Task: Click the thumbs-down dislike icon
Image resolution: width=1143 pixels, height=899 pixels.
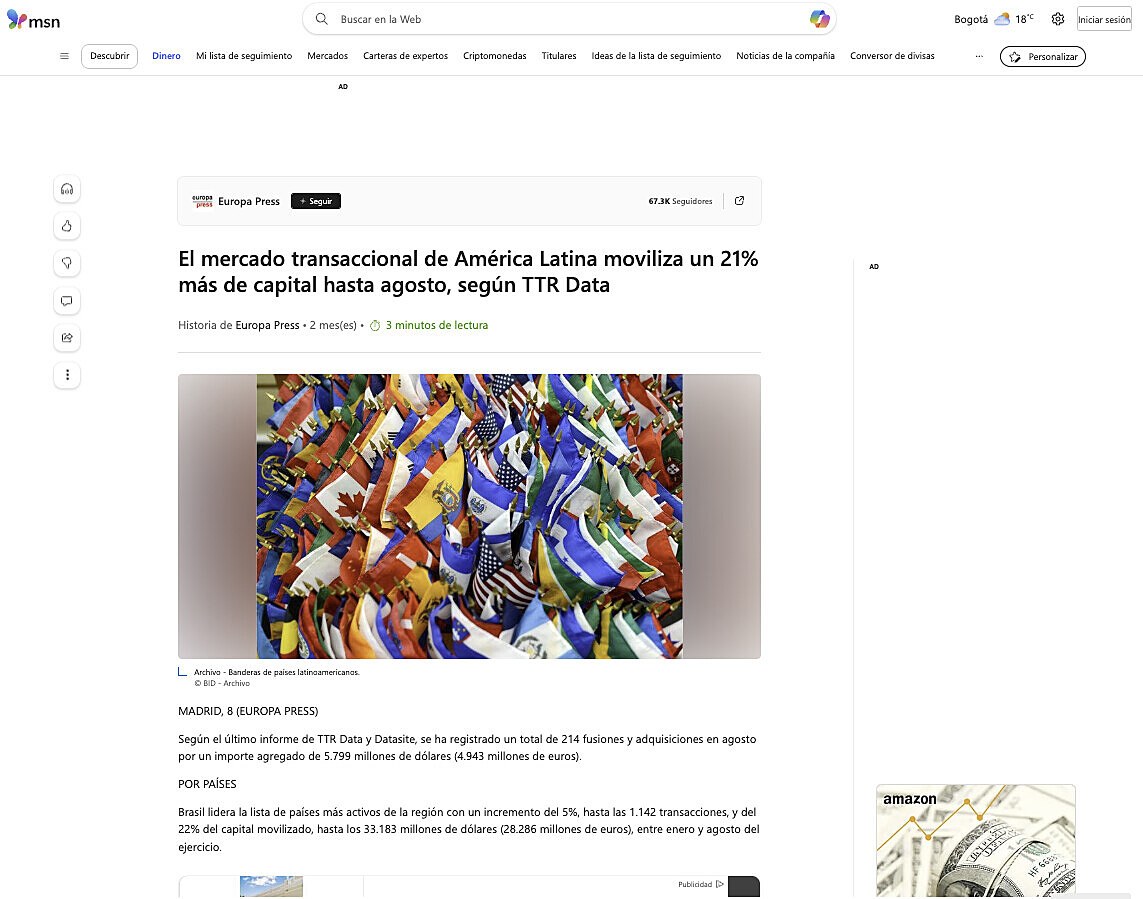Action: [x=67, y=263]
